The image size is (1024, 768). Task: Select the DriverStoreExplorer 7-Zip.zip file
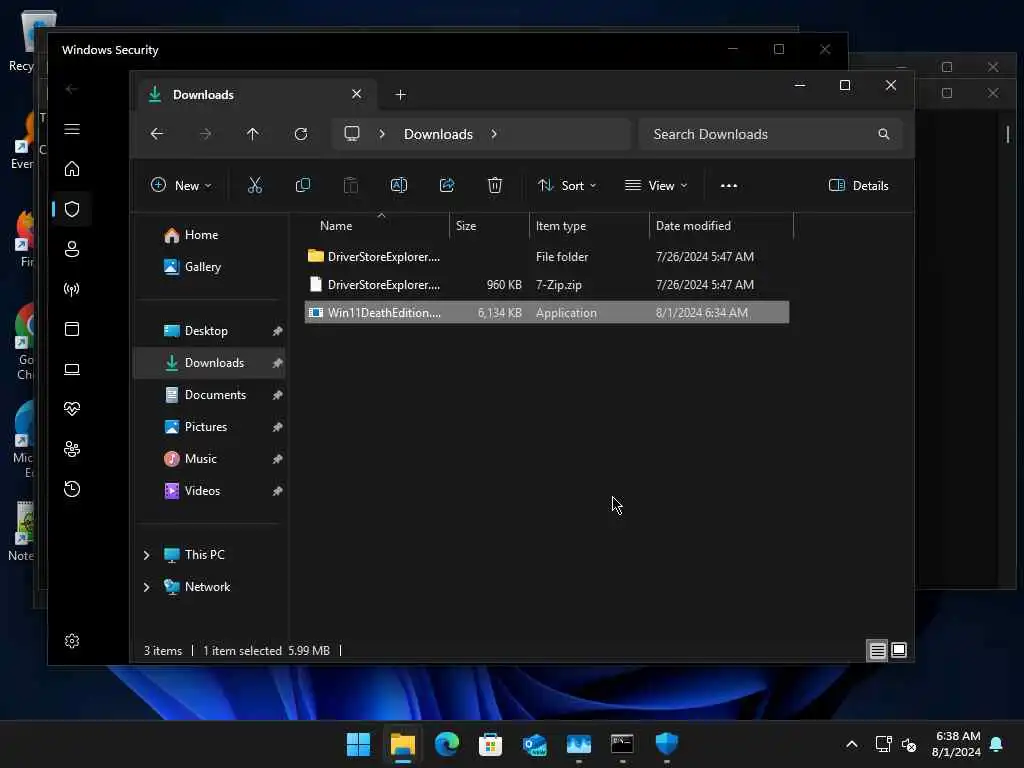547,285
